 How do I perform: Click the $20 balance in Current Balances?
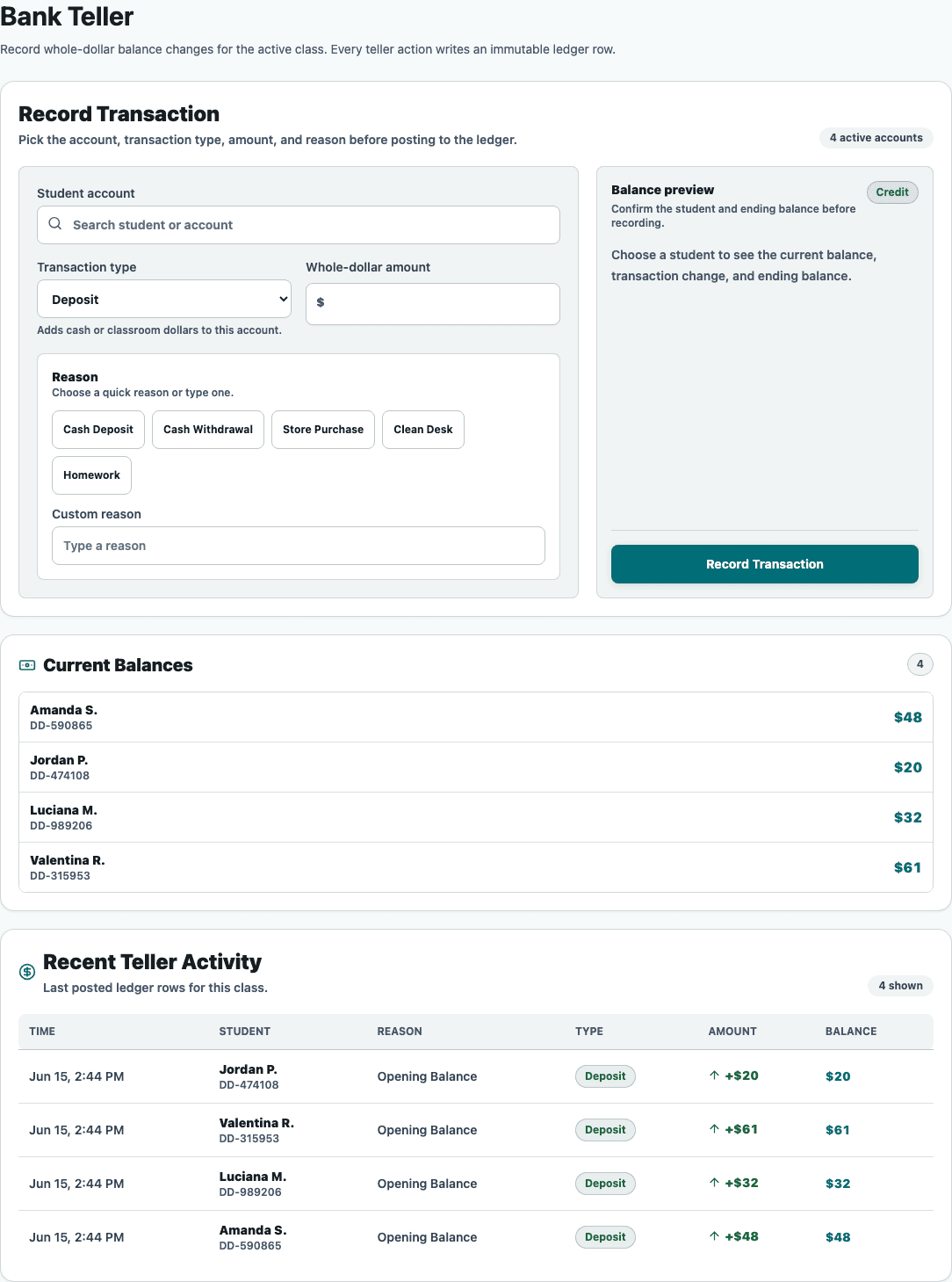[x=908, y=767]
